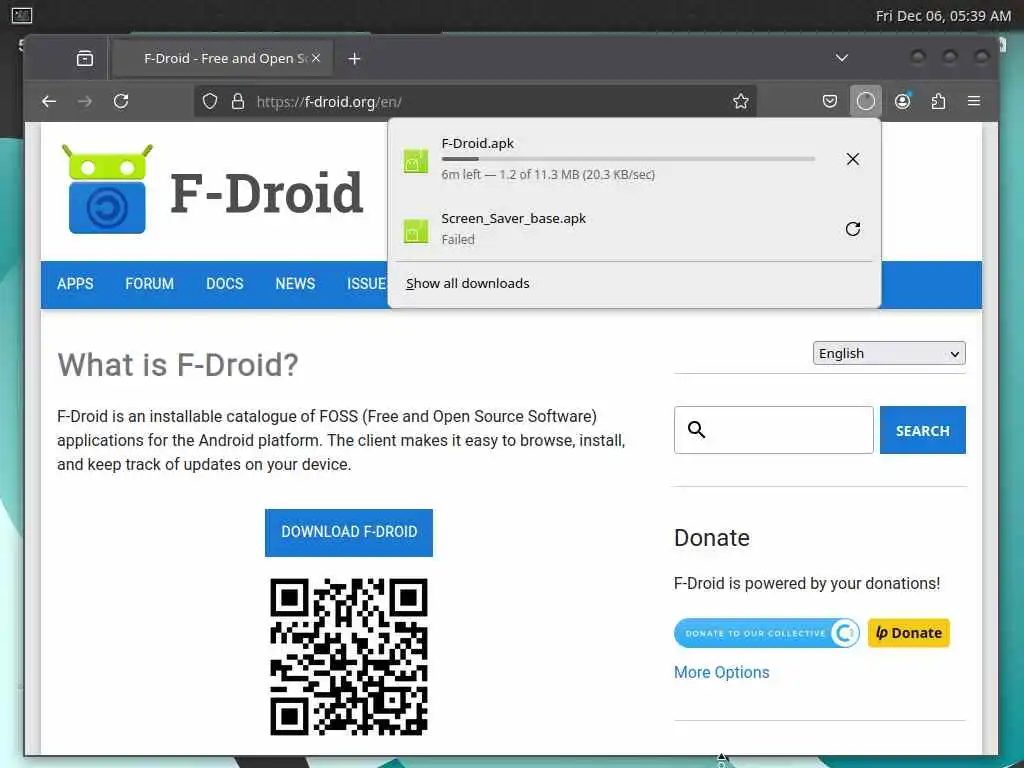Expand the list all tabs chevron
Viewport: 1024px width, 768px height.
pos(842,58)
